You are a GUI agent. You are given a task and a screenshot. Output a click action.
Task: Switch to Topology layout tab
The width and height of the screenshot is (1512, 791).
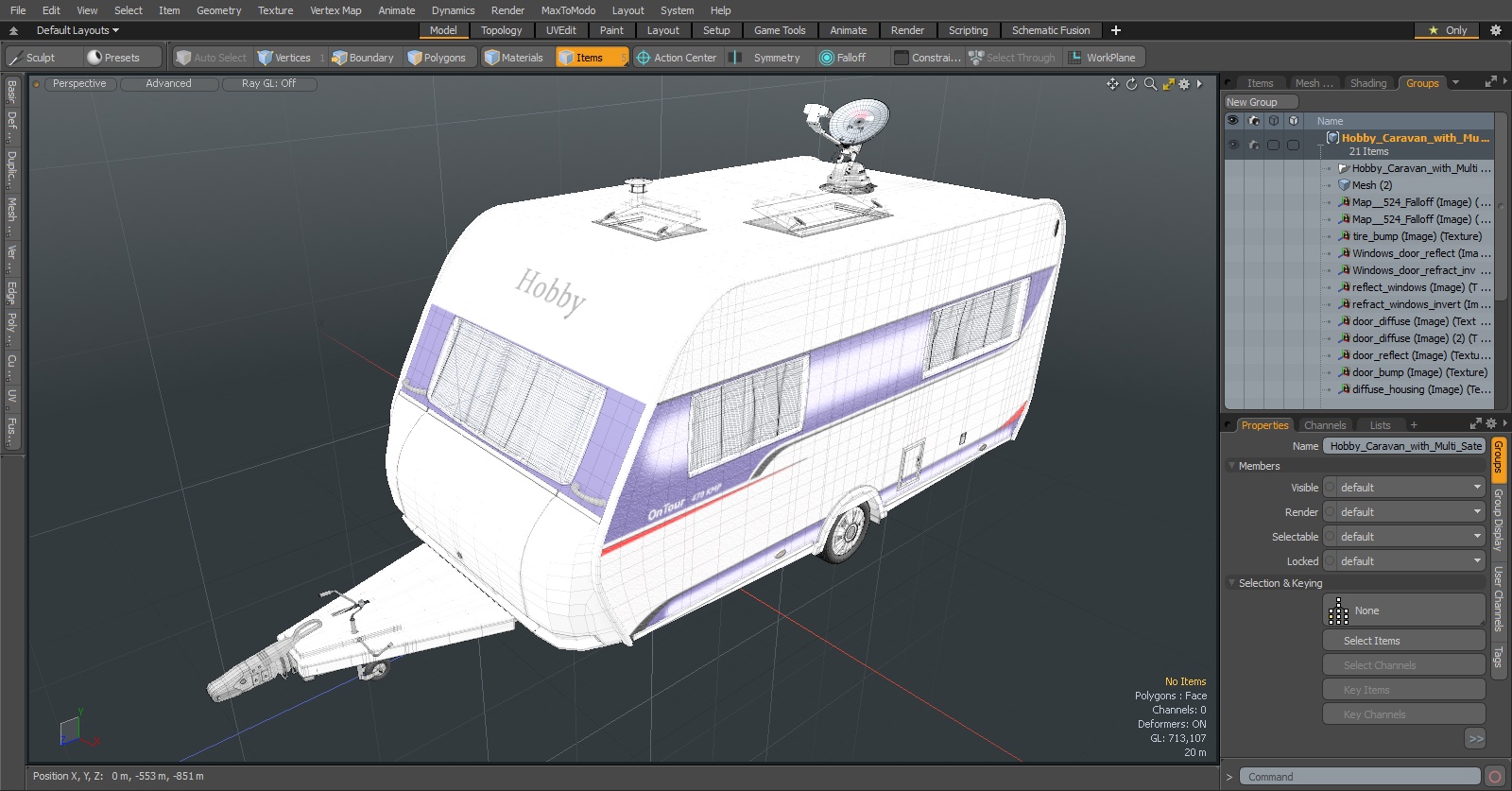[501, 30]
